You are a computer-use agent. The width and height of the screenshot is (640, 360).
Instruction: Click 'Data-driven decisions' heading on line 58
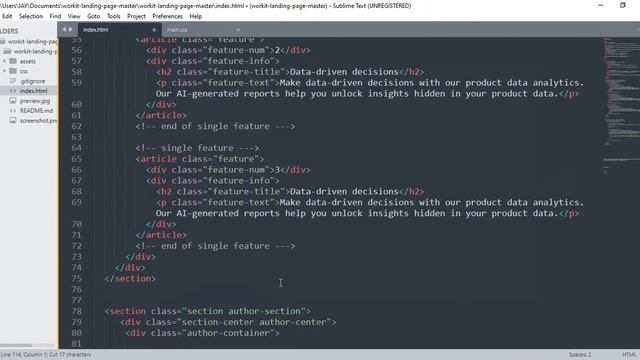pyautogui.click(x=344, y=72)
